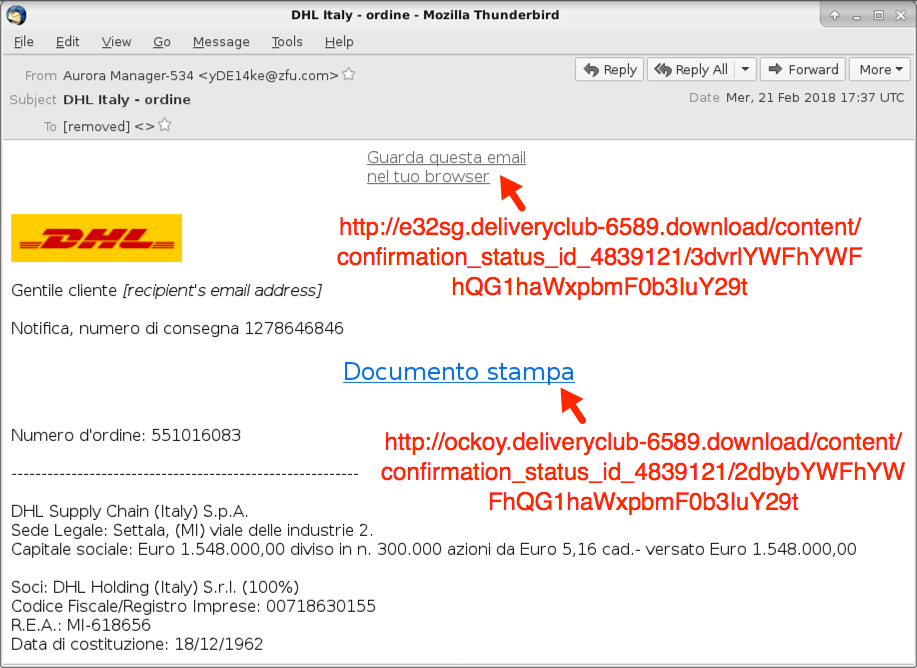Click the date Mer, 21 Feb 2018 17:37 UTC

[x=815, y=98]
